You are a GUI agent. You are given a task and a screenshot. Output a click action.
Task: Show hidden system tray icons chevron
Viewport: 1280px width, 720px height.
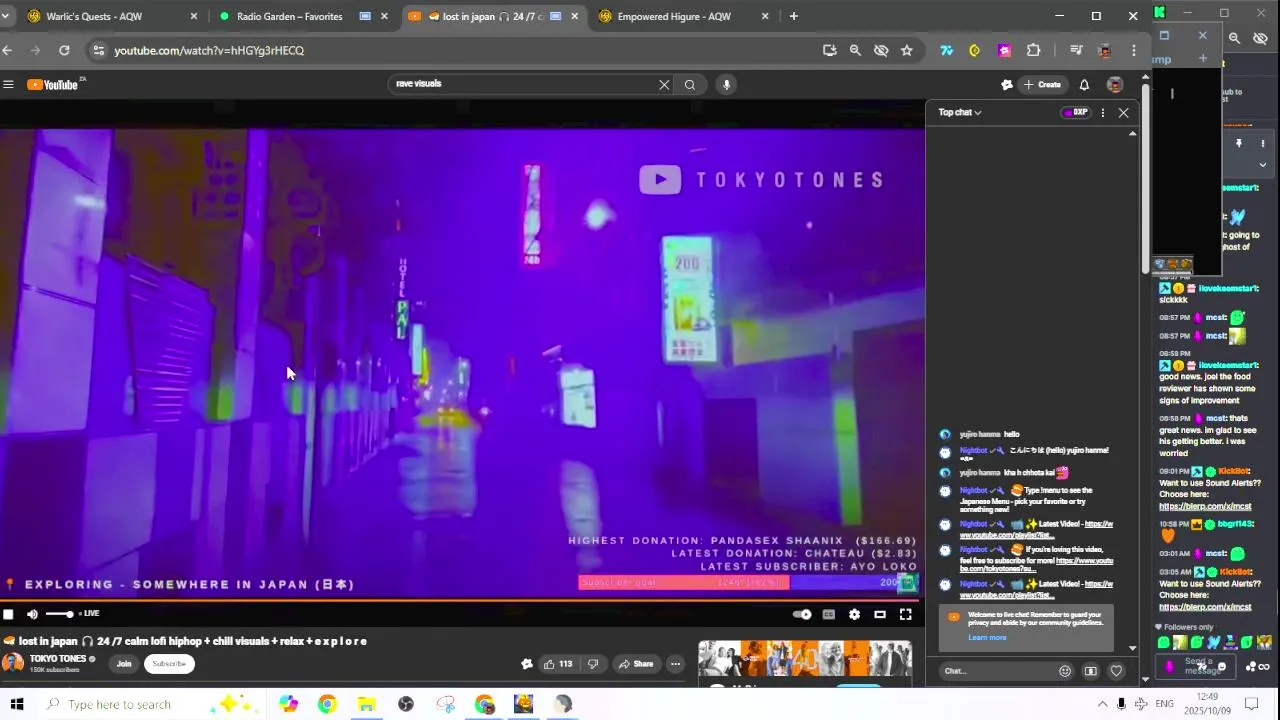click(1102, 704)
